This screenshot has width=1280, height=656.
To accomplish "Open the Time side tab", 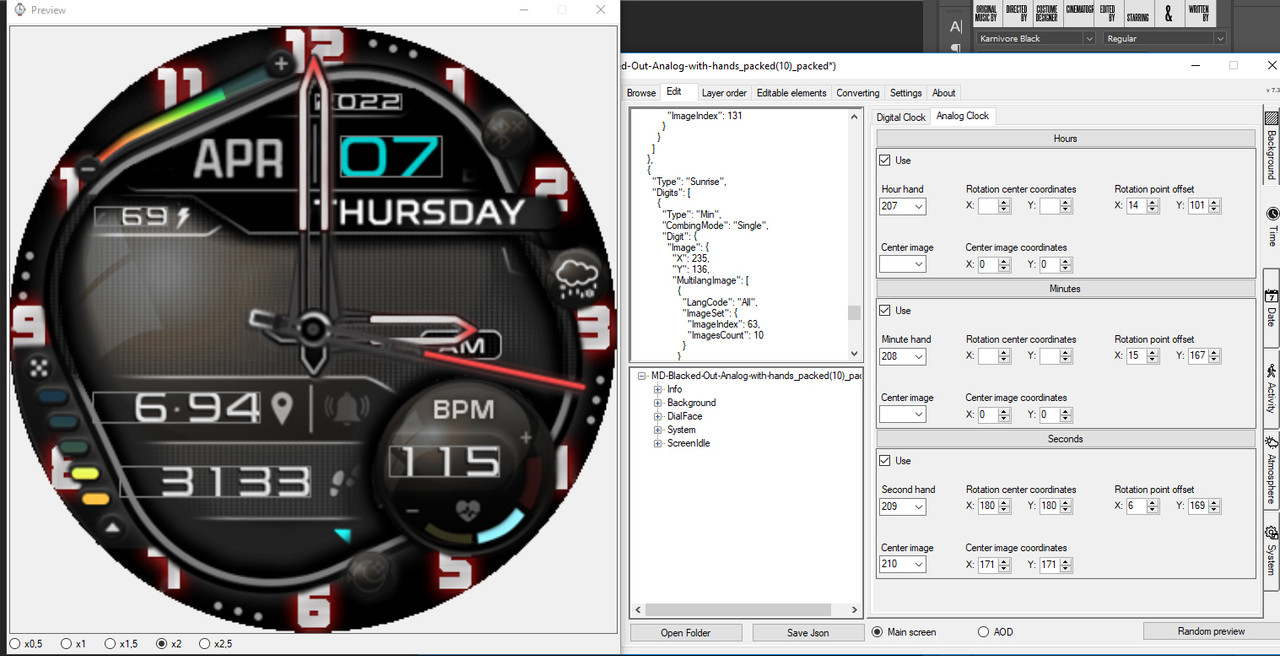I will (x=1271, y=226).
